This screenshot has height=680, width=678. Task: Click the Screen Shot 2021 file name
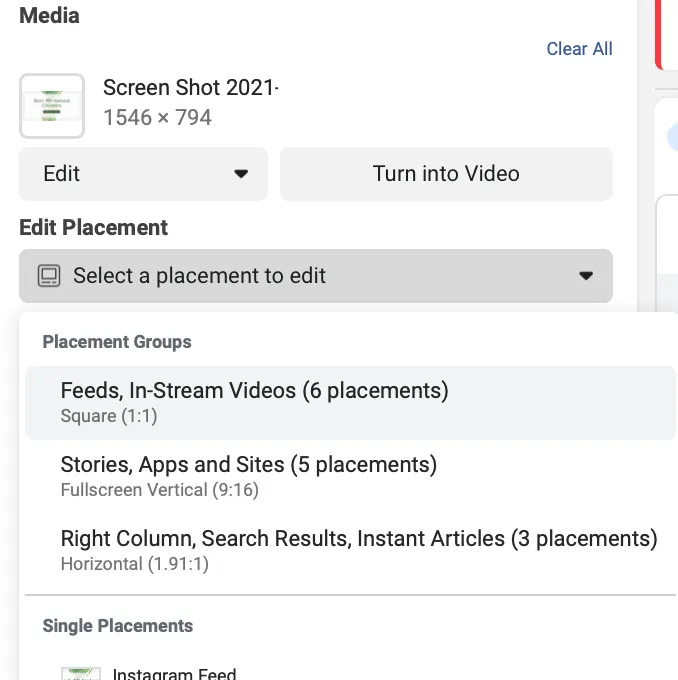click(x=191, y=88)
